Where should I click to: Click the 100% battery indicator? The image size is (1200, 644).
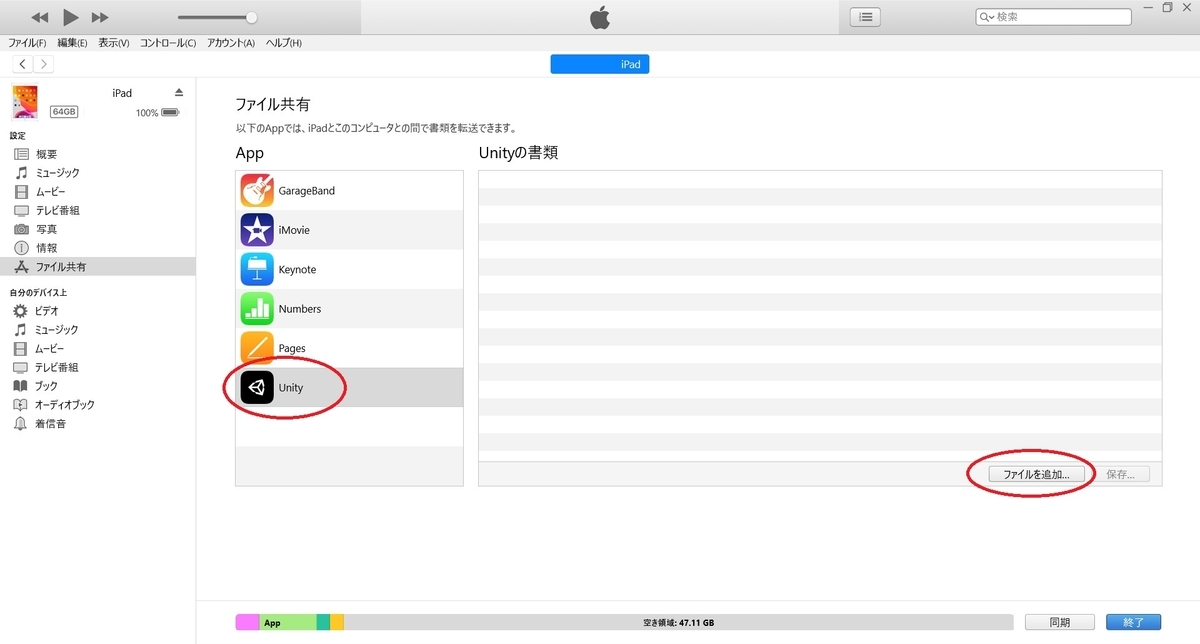click(x=158, y=113)
